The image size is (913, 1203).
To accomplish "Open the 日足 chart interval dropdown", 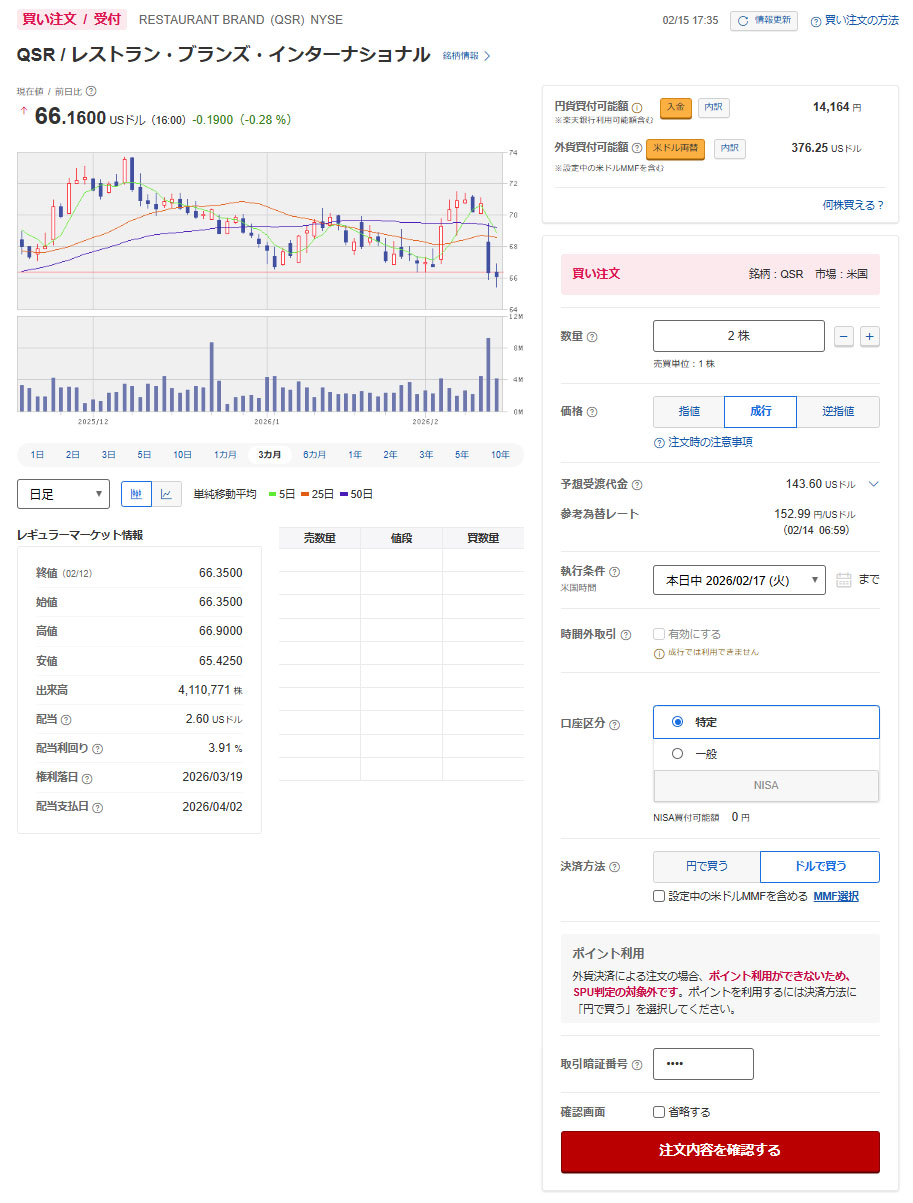I will point(63,494).
